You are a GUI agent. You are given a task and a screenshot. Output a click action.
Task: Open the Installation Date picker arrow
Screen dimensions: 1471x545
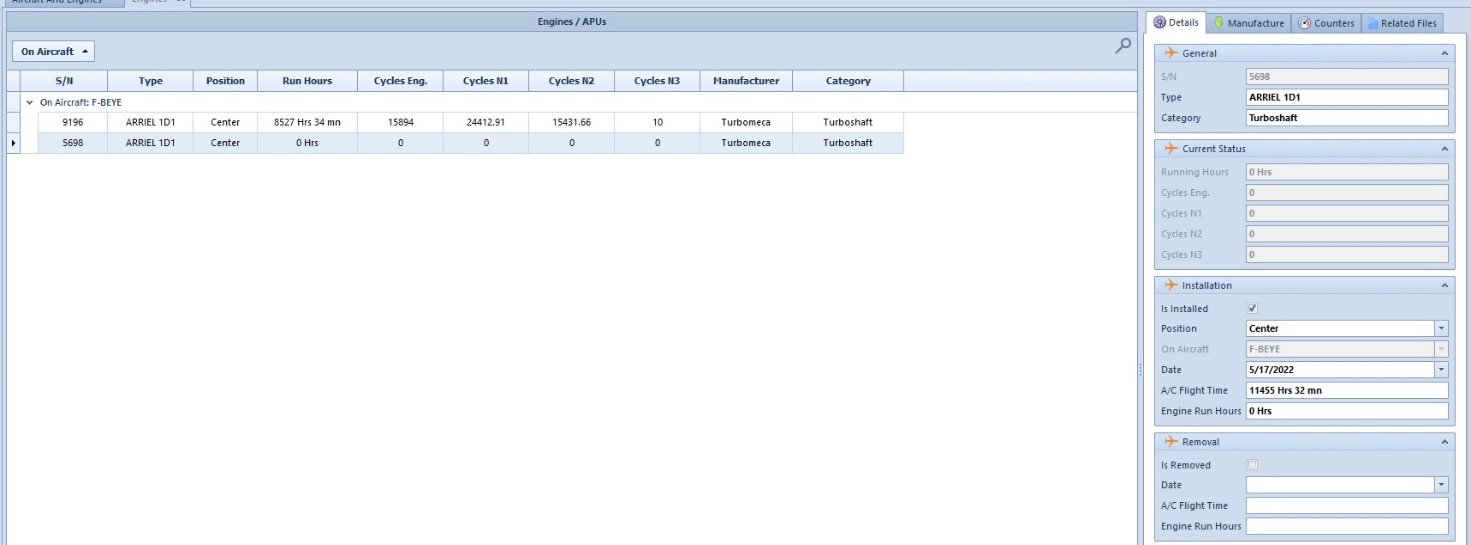tap(1441, 369)
